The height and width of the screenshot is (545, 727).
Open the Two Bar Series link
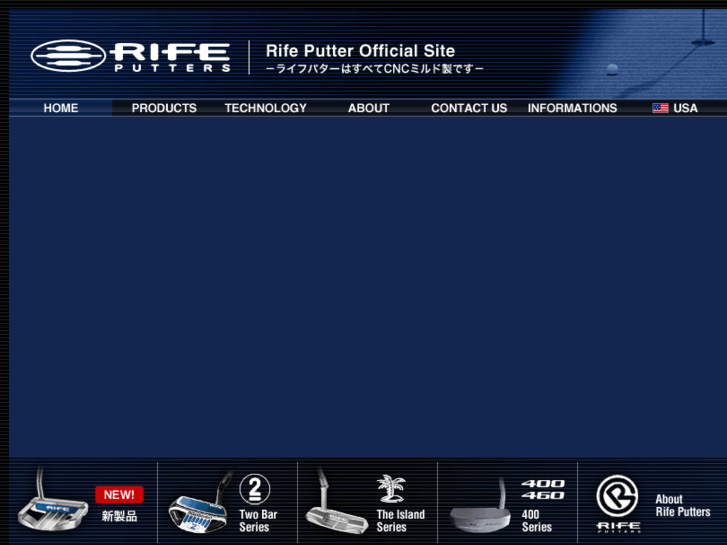tap(258, 520)
